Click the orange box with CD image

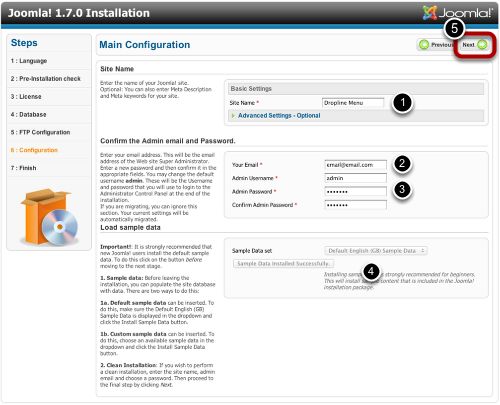point(49,217)
